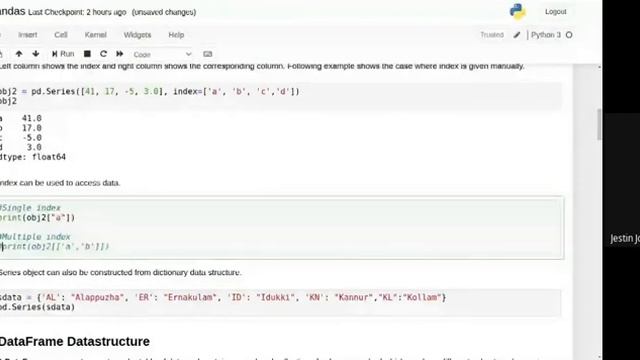Restart the kernel with circular arrow icon
The width and height of the screenshot is (640, 360).
pyautogui.click(x=103, y=54)
